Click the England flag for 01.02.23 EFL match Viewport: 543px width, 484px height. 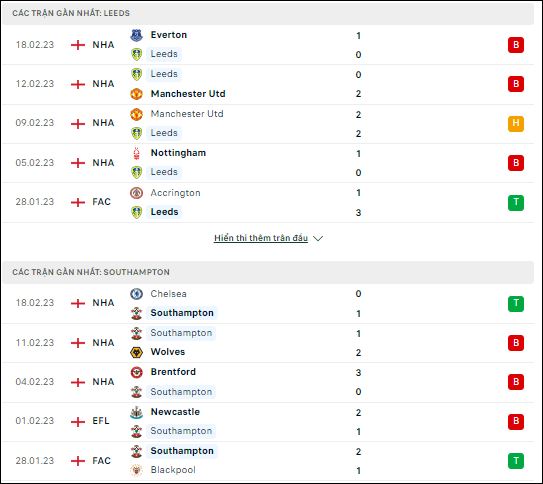pos(78,422)
